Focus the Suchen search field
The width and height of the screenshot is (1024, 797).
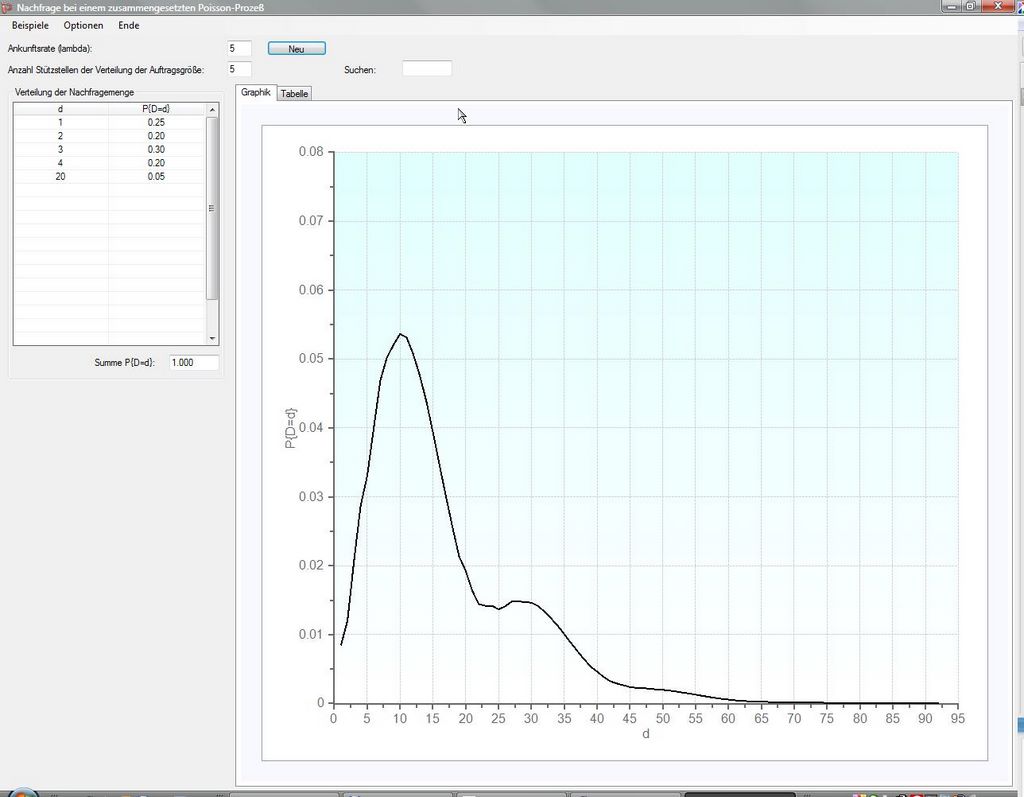pyautogui.click(x=427, y=69)
